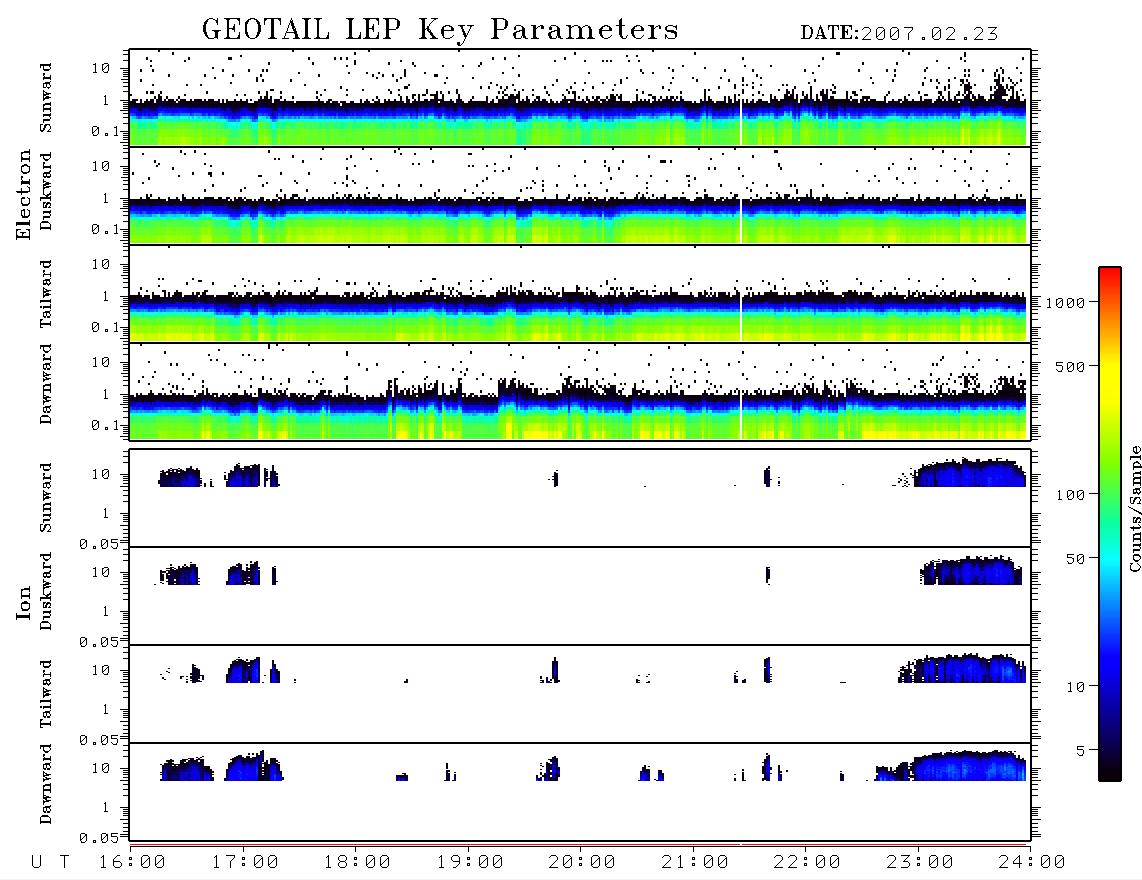
Task: Click the DATE:2007.02.23 label
Action: 899,34
